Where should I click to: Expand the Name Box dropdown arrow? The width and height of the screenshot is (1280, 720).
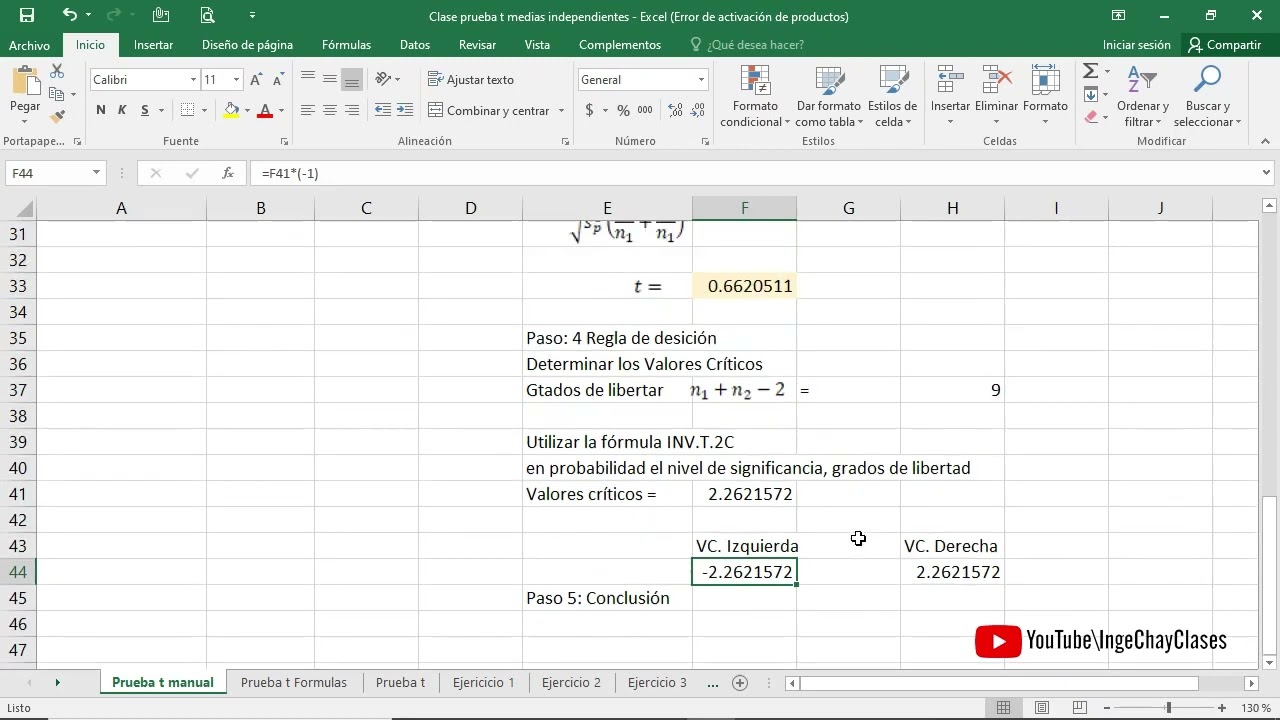pyautogui.click(x=96, y=173)
